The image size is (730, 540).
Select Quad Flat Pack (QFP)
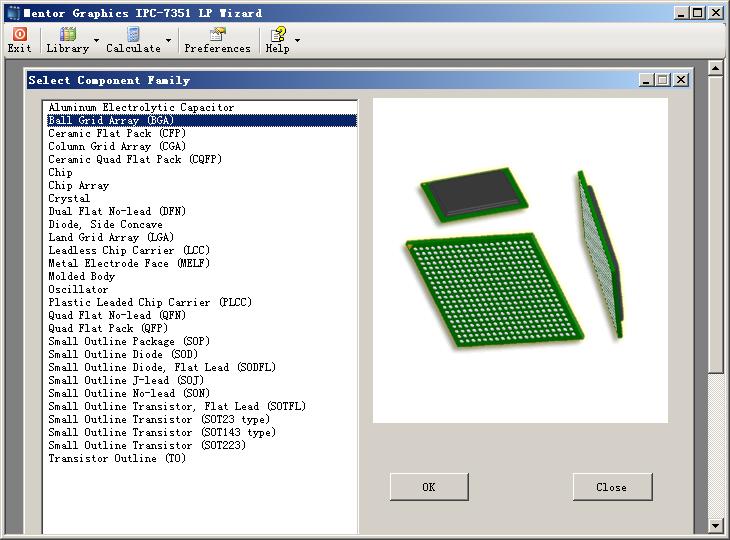(x=202, y=329)
